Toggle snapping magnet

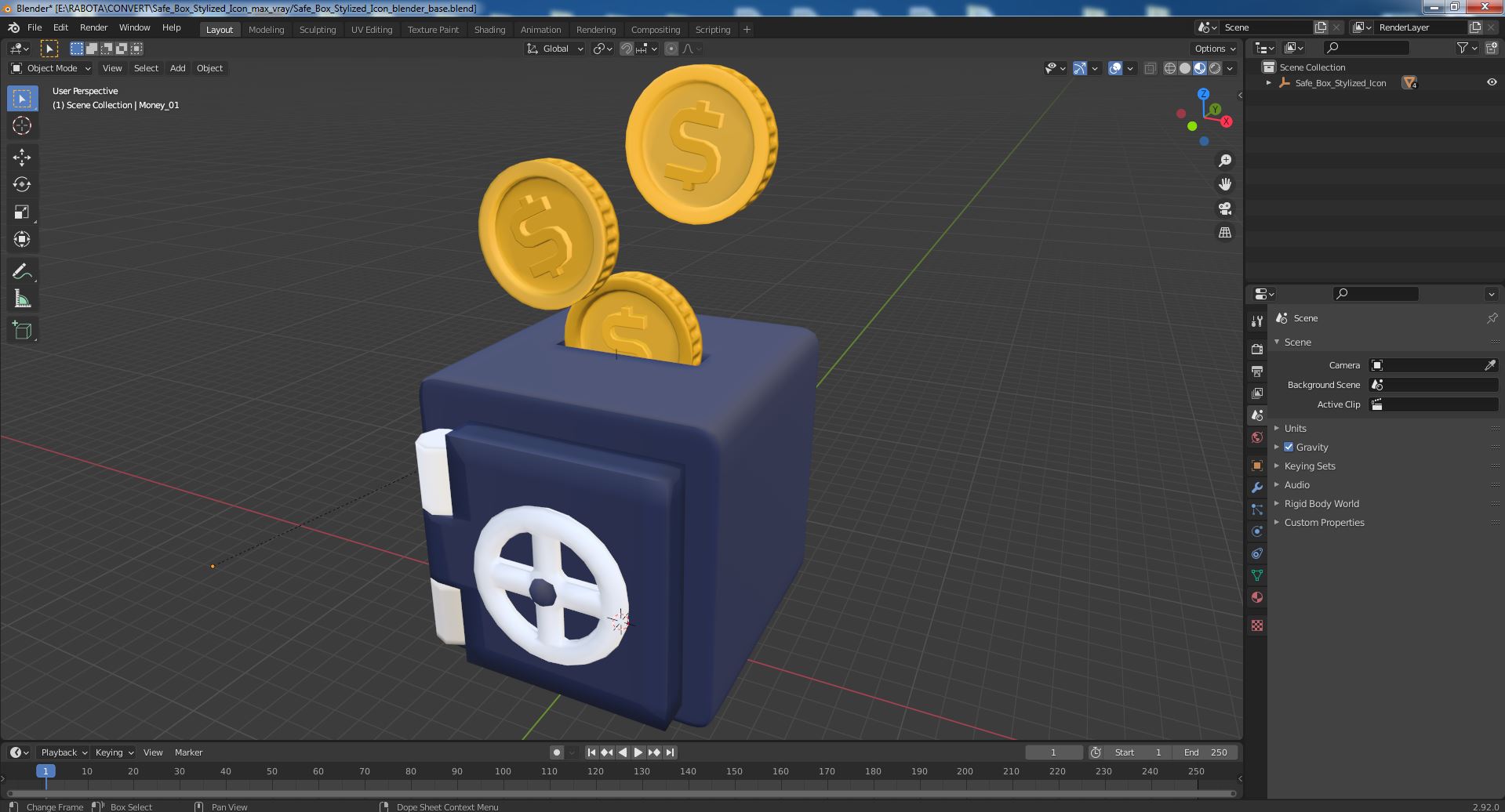click(627, 49)
